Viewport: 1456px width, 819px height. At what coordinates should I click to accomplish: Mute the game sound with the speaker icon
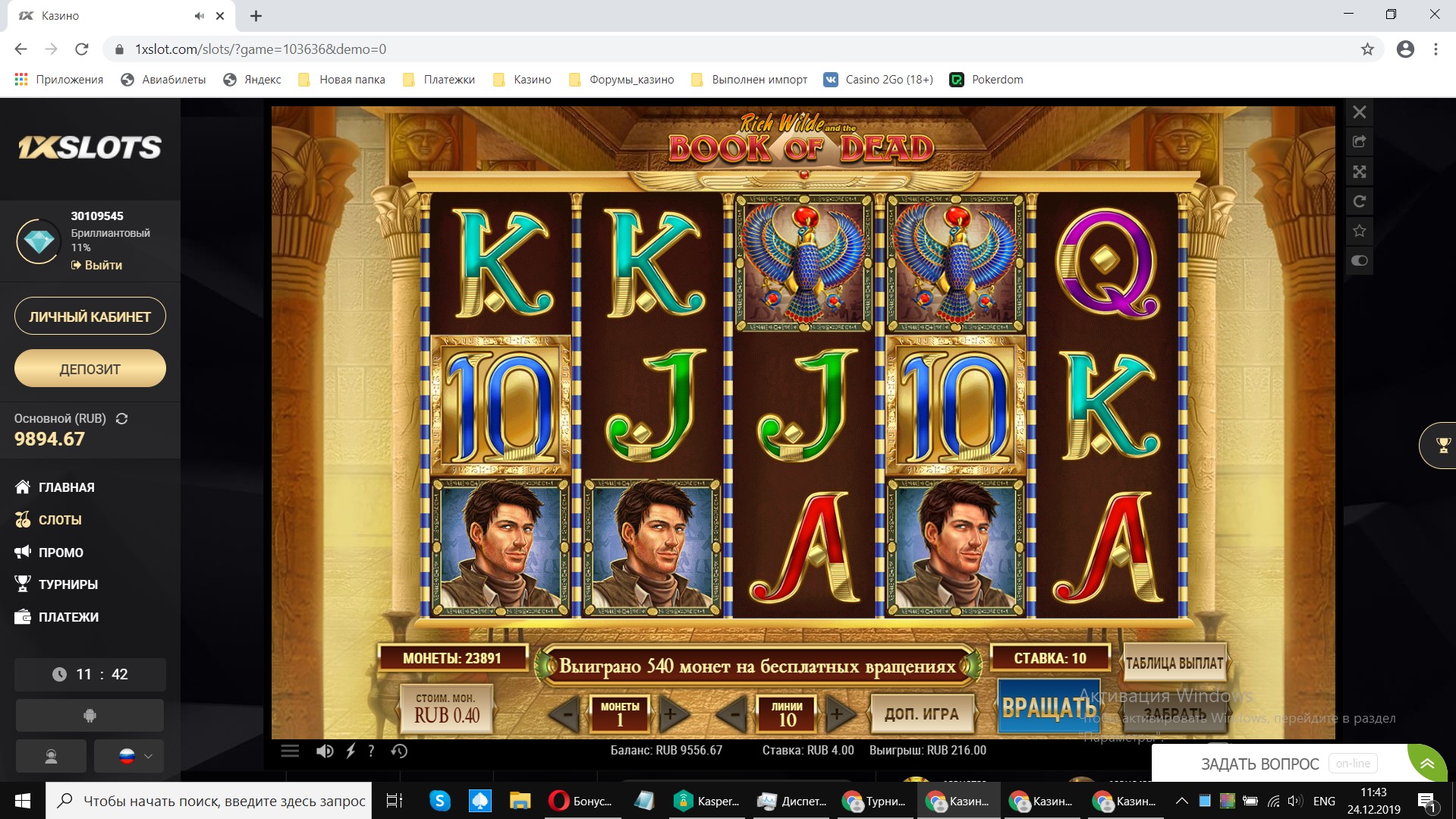click(x=325, y=751)
